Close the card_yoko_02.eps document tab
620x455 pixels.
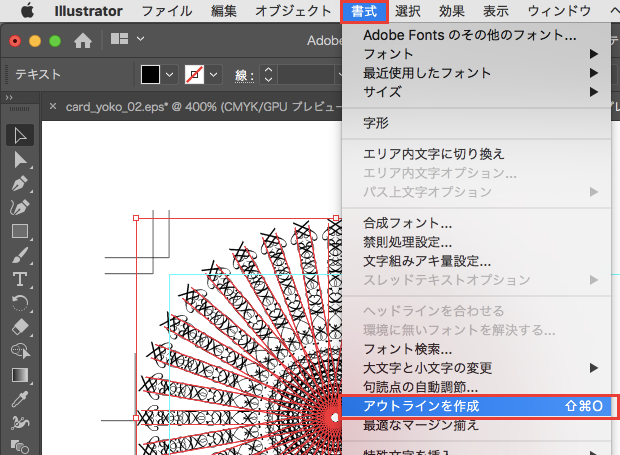53,107
